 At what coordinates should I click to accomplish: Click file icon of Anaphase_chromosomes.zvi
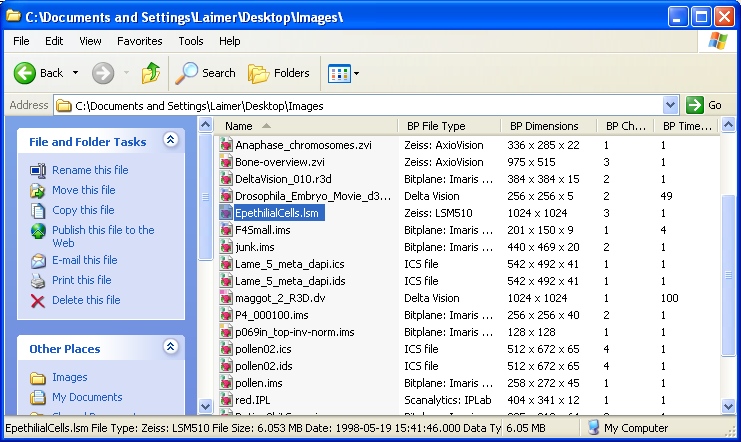tap(226, 145)
